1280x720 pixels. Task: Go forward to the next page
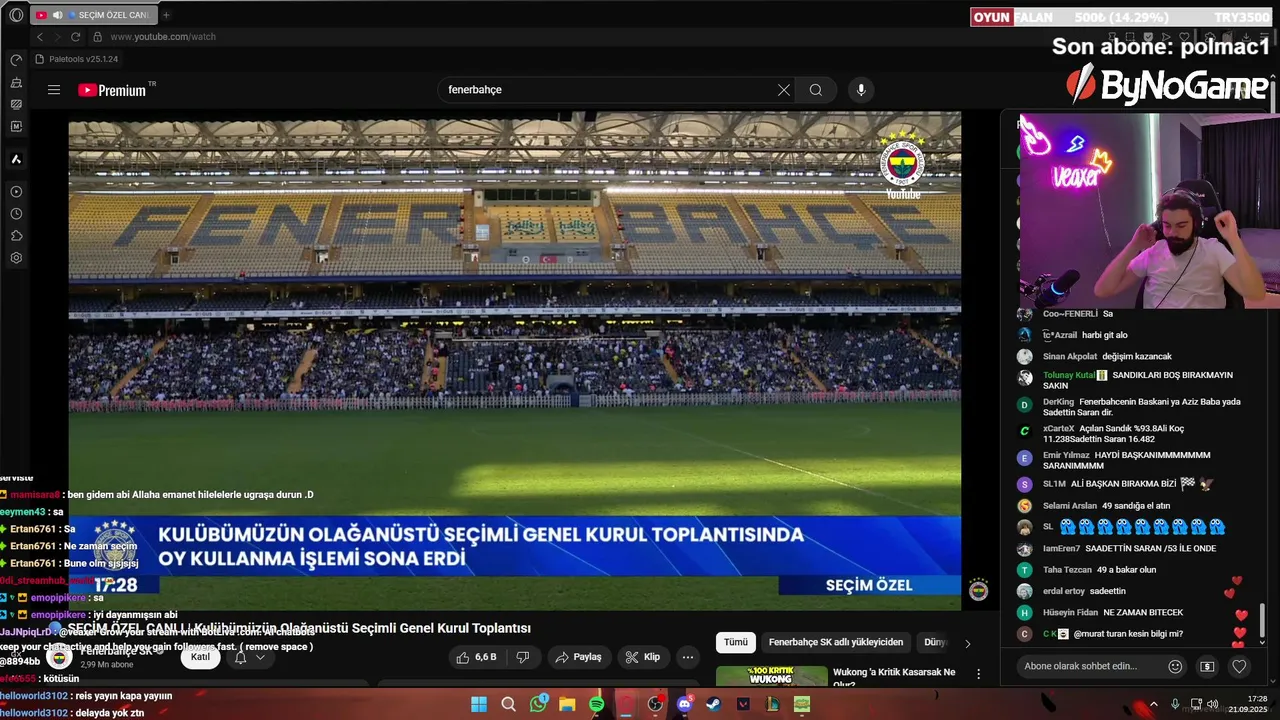tap(57, 37)
